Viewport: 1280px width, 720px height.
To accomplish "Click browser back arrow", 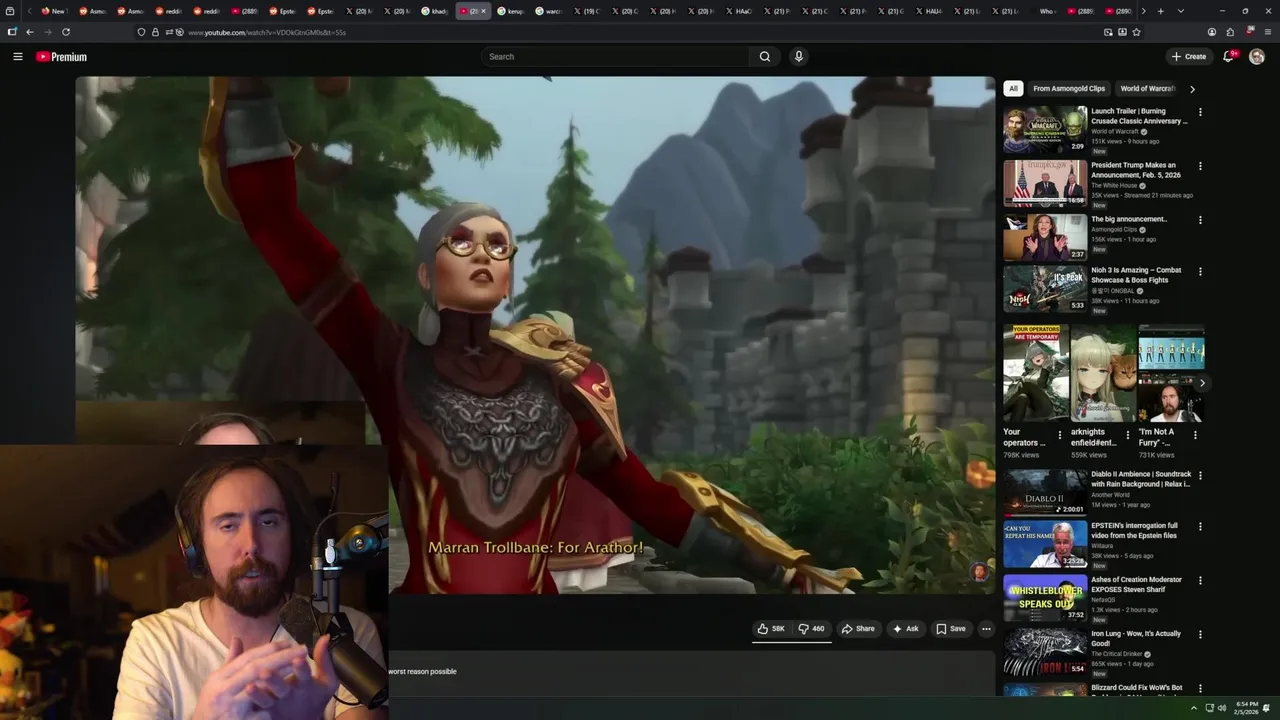I will pos(30,32).
